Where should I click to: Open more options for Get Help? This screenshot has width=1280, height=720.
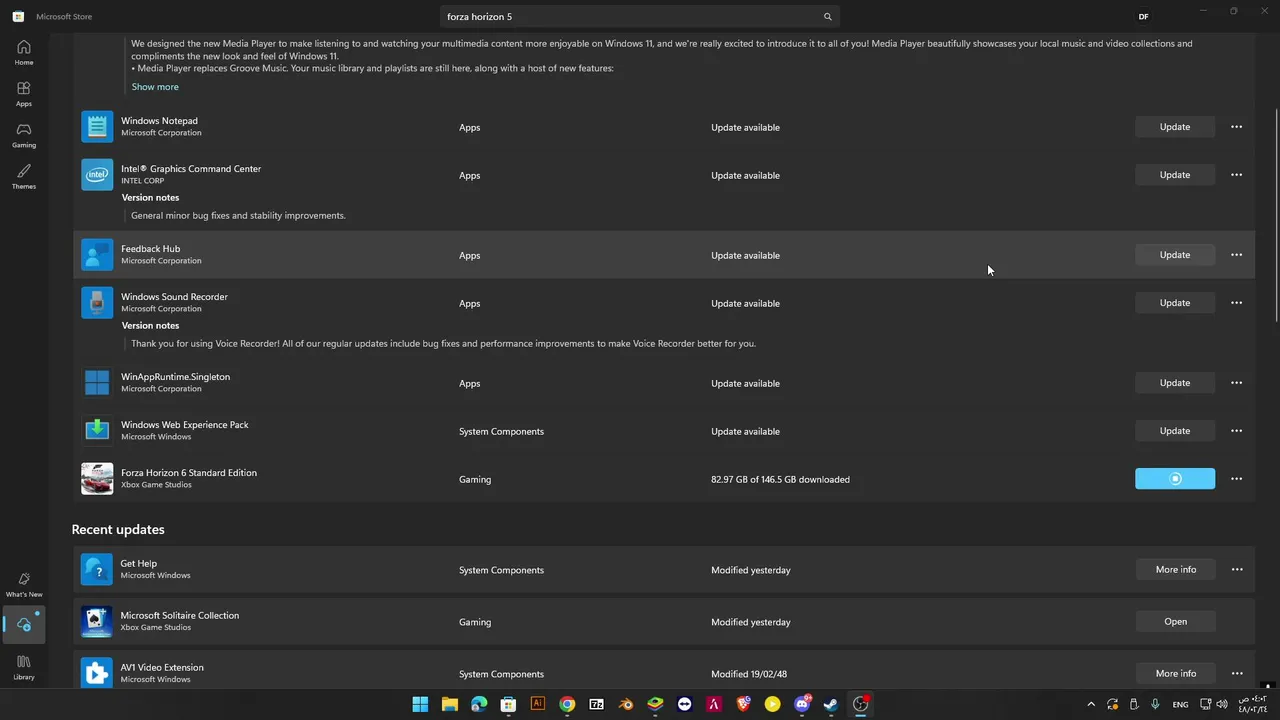tap(1237, 570)
